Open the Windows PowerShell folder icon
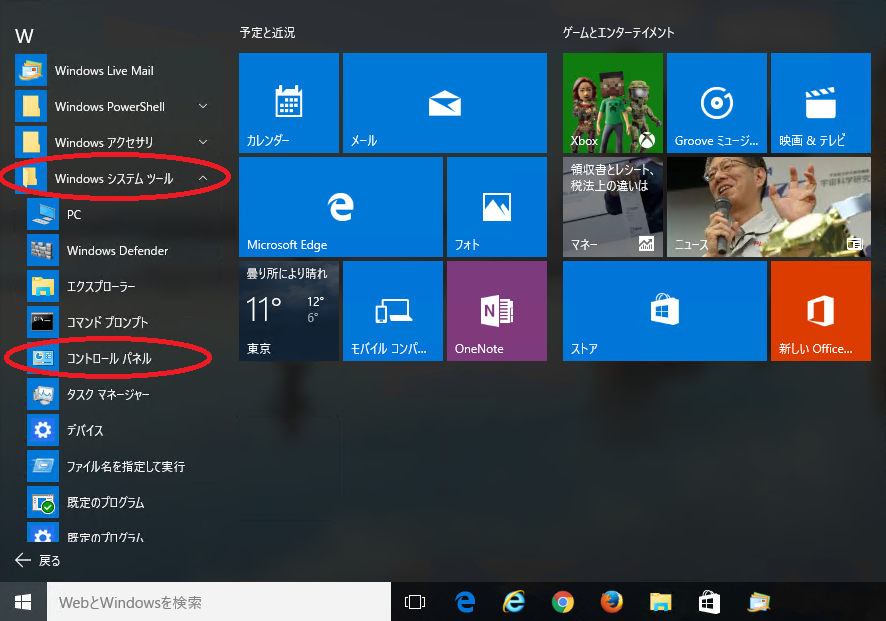 tap(31, 106)
